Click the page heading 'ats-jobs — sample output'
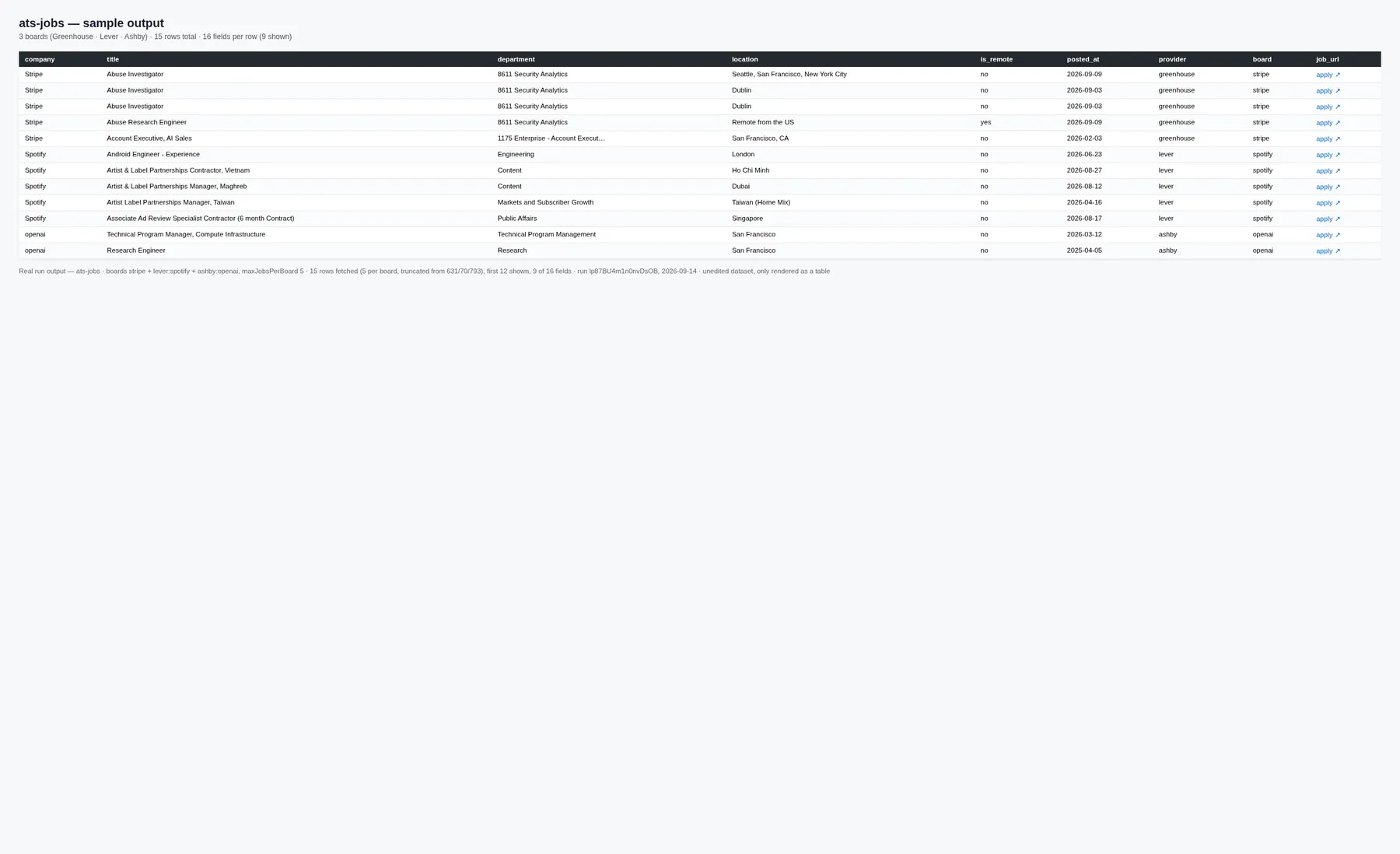Image resolution: width=1400 pixels, height=854 pixels. pos(91,23)
